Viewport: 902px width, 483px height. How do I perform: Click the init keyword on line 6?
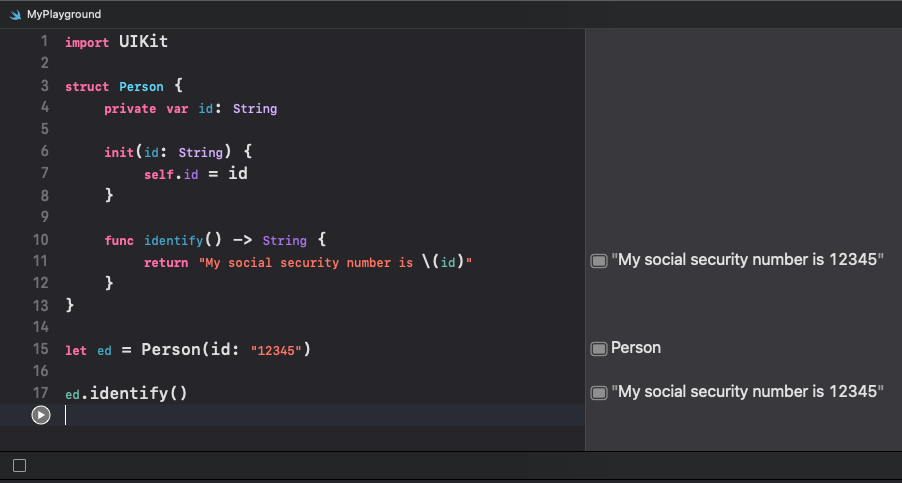click(x=119, y=152)
